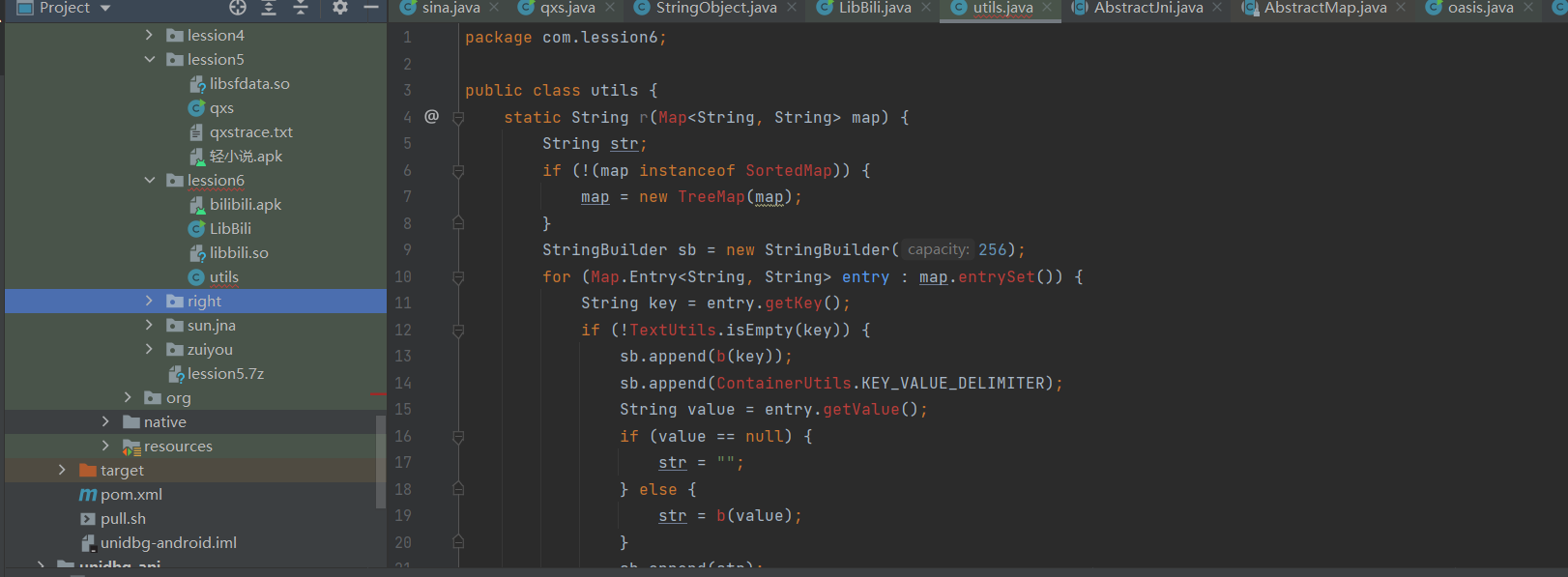Screen dimensions: 1568x577
Task: Close the StringObject.java tab
Action: coord(792,8)
